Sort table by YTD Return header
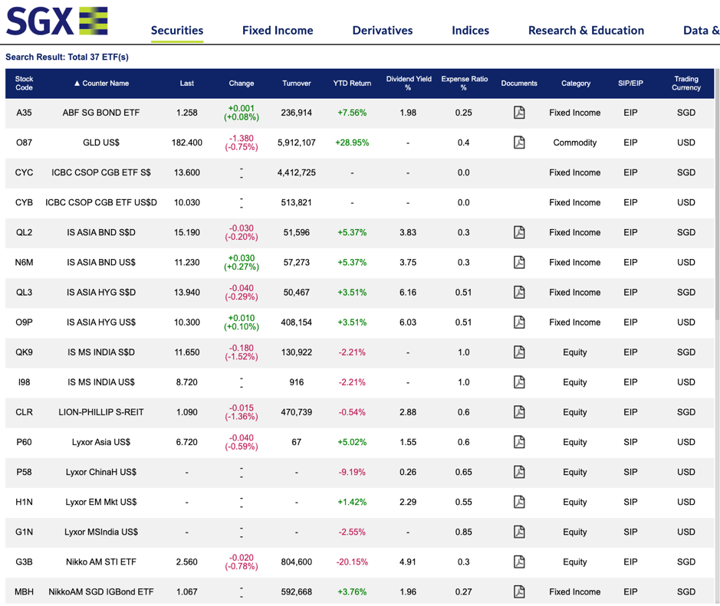 [352, 83]
